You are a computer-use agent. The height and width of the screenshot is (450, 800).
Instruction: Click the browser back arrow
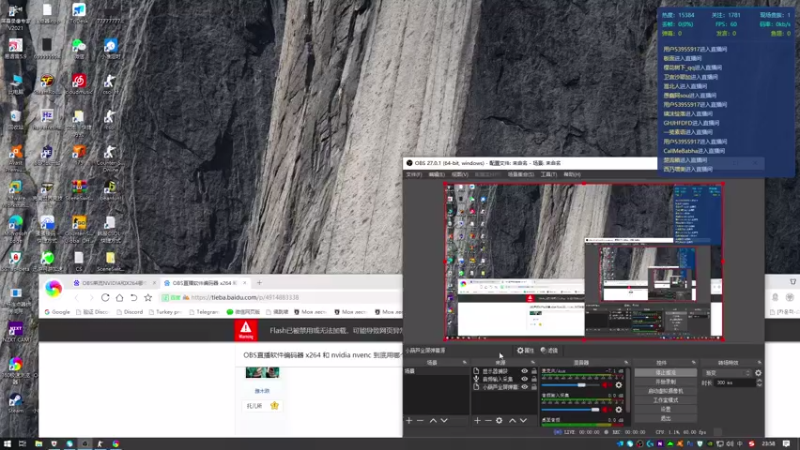[x=77, y=297]
